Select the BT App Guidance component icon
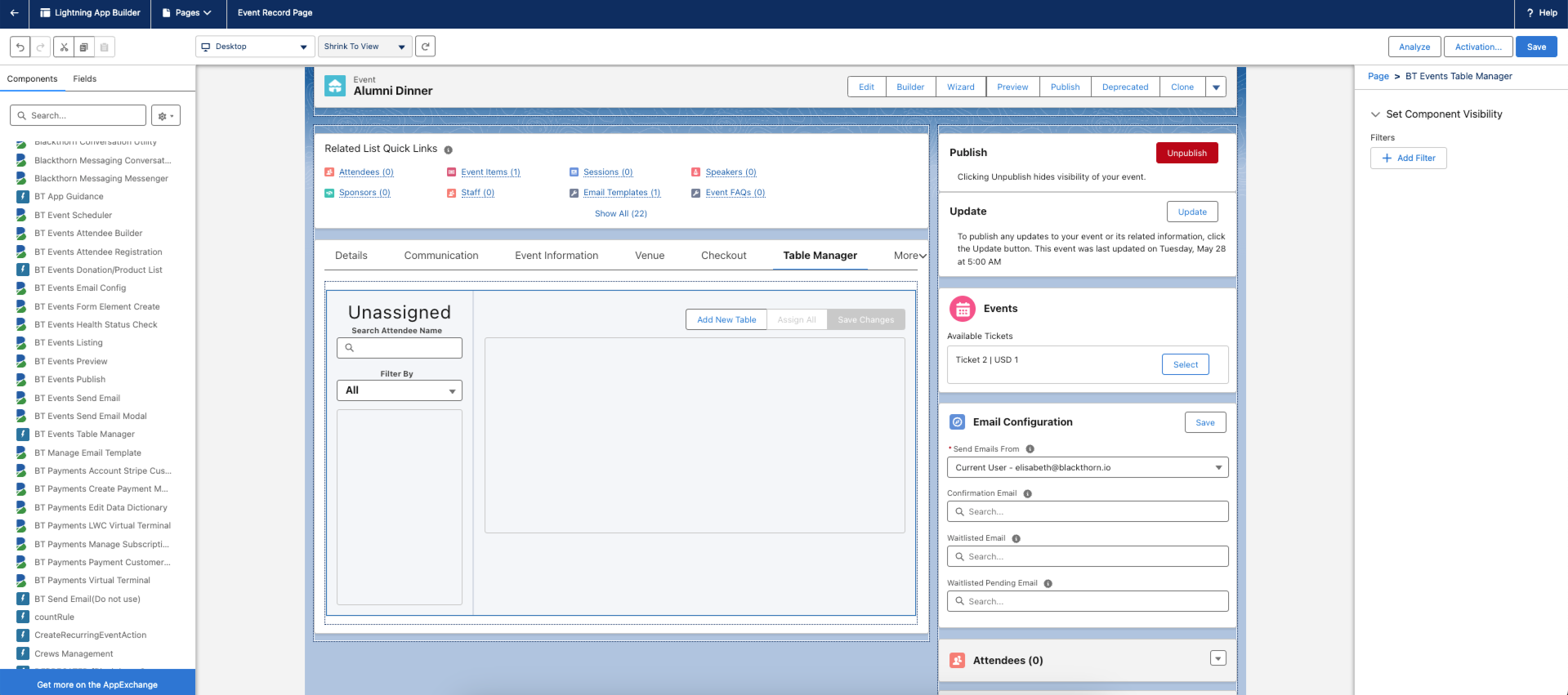1568x695 pixels. (x=23, y=197)
